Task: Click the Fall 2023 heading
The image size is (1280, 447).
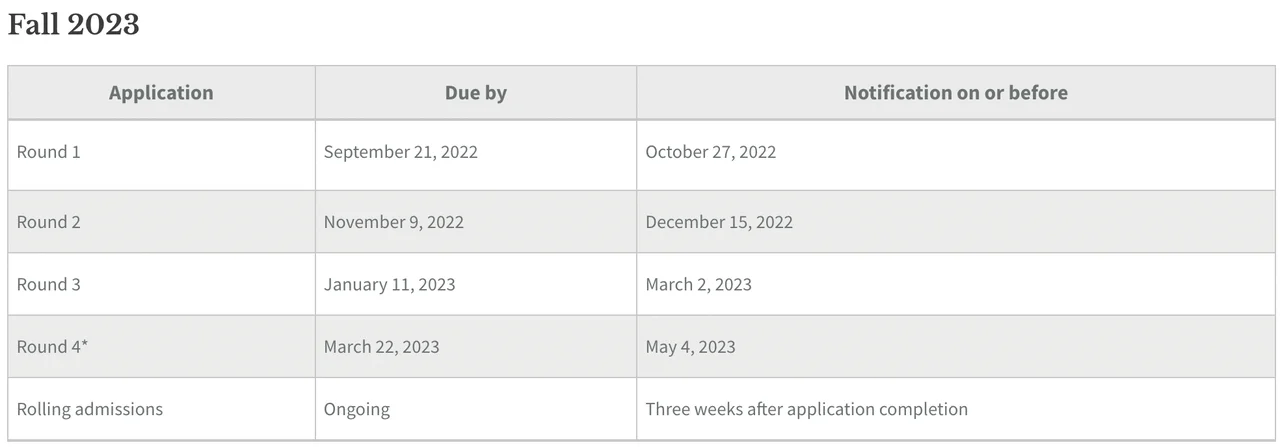Action: point(73,24)
